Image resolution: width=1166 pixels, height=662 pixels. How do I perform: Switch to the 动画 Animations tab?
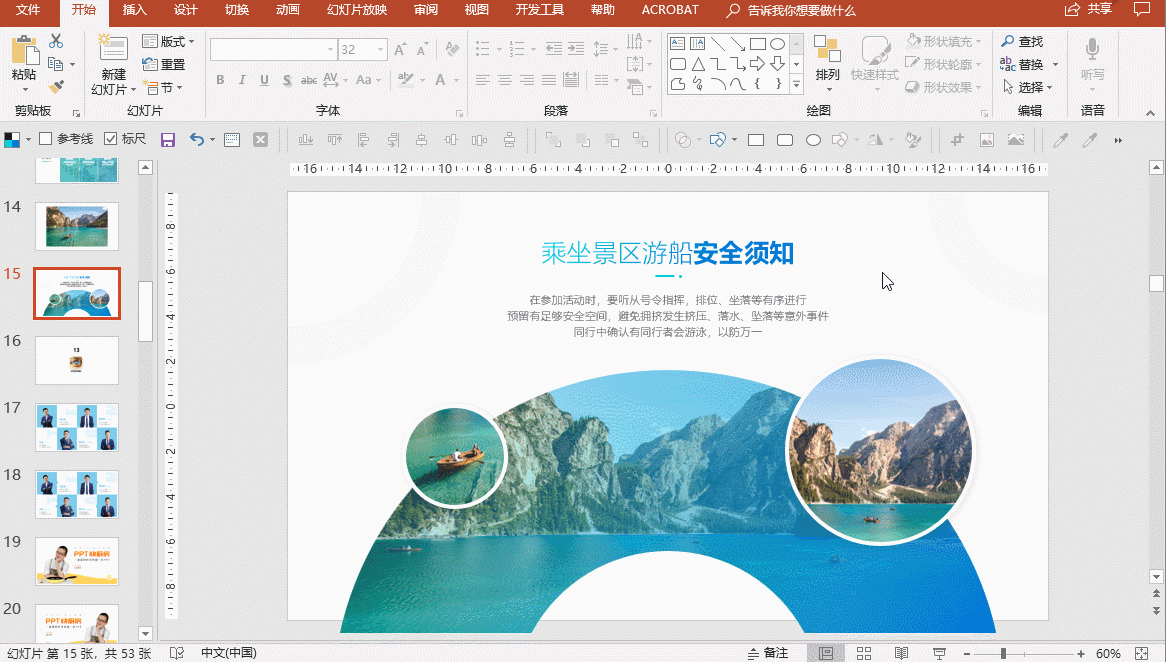(288, 10)
